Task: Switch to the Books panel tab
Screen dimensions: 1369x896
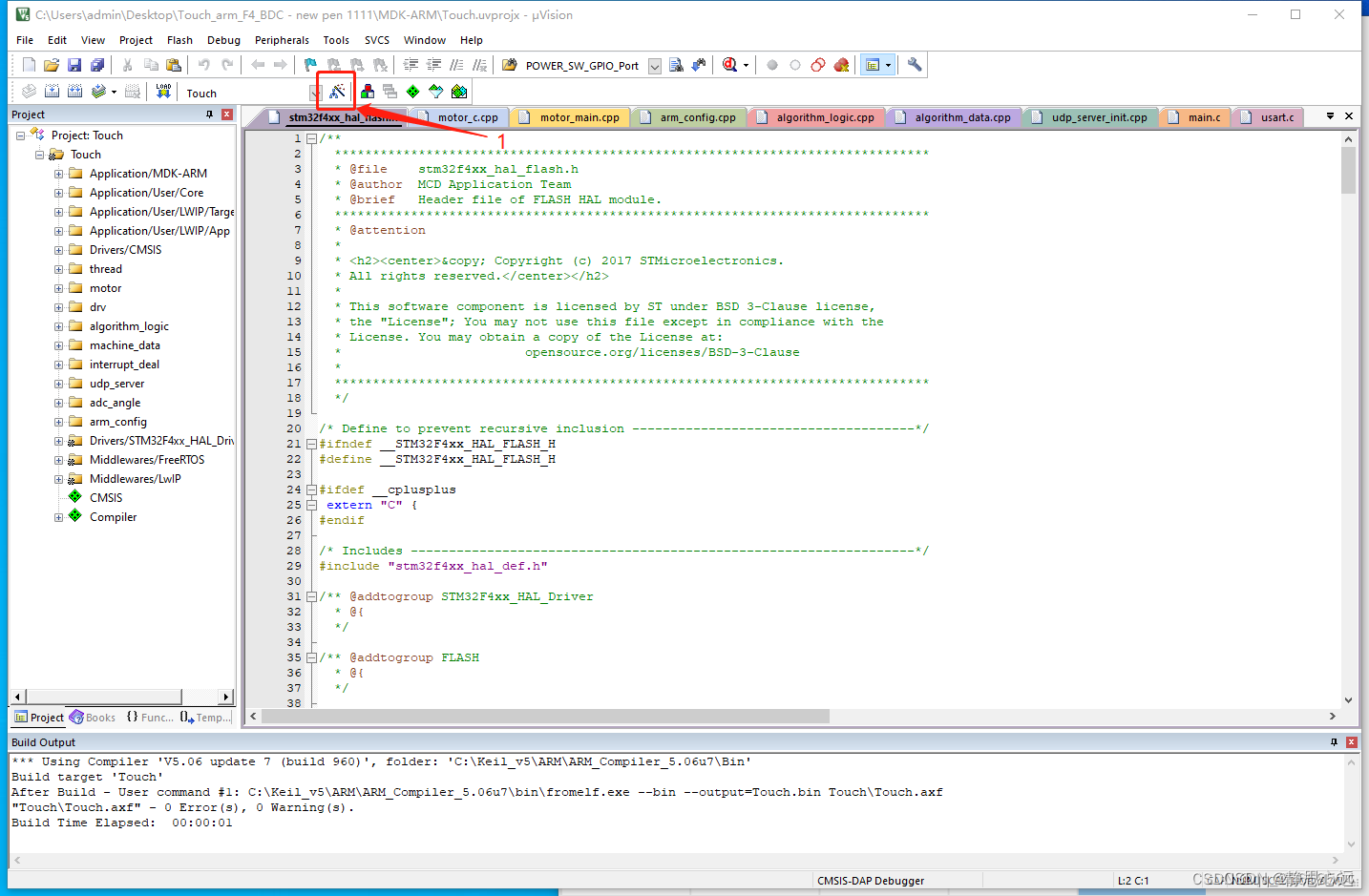Action: coord(93,718)
